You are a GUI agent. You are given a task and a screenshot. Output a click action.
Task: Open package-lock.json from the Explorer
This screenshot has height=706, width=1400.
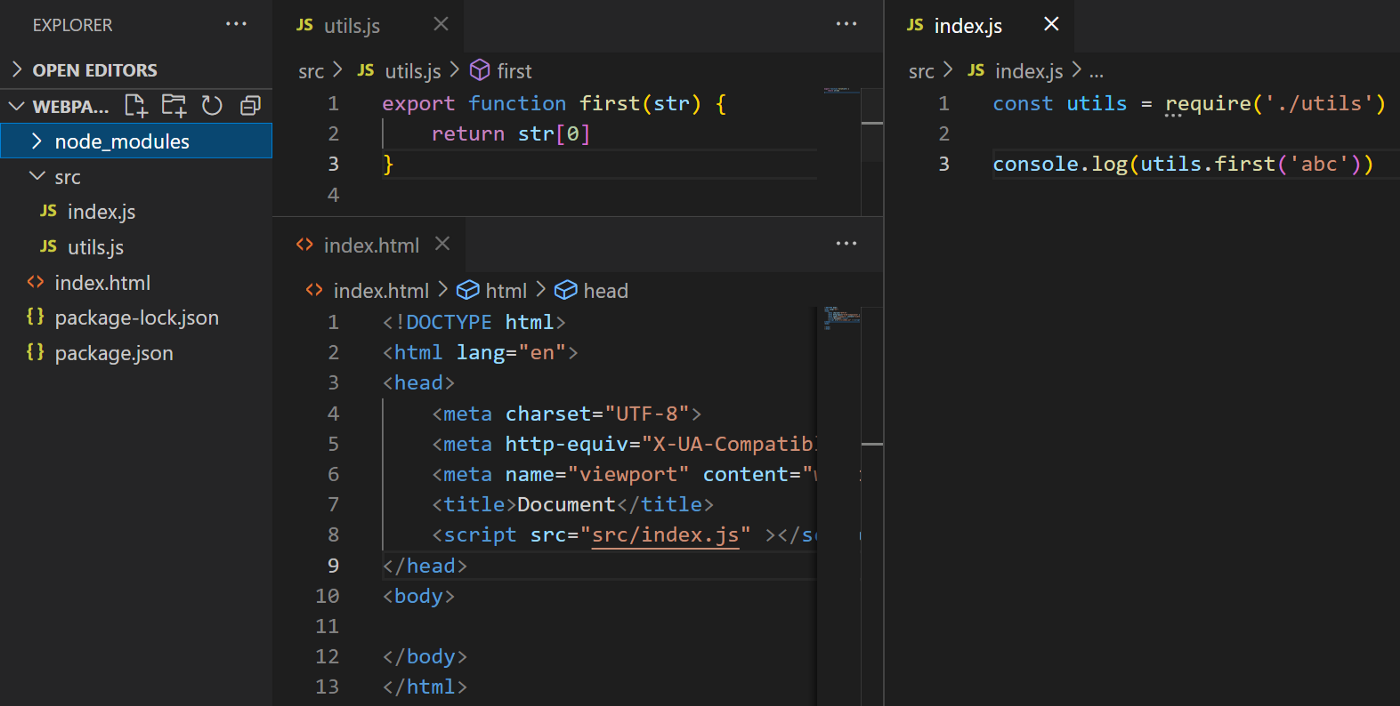pyautogui.click(x=136, y=317)
